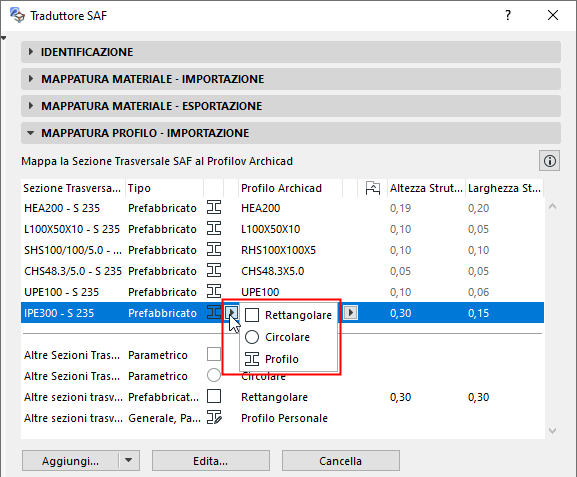Screen dimensions: 577x477
Task: Click the profile icon in UPE100 row
Action: [x=214, y=292]
